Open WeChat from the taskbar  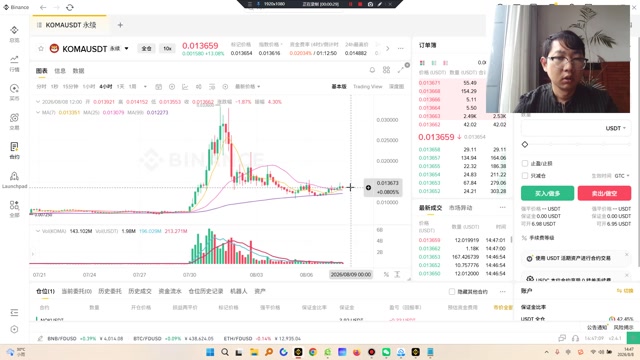click(x=386, y=352)
